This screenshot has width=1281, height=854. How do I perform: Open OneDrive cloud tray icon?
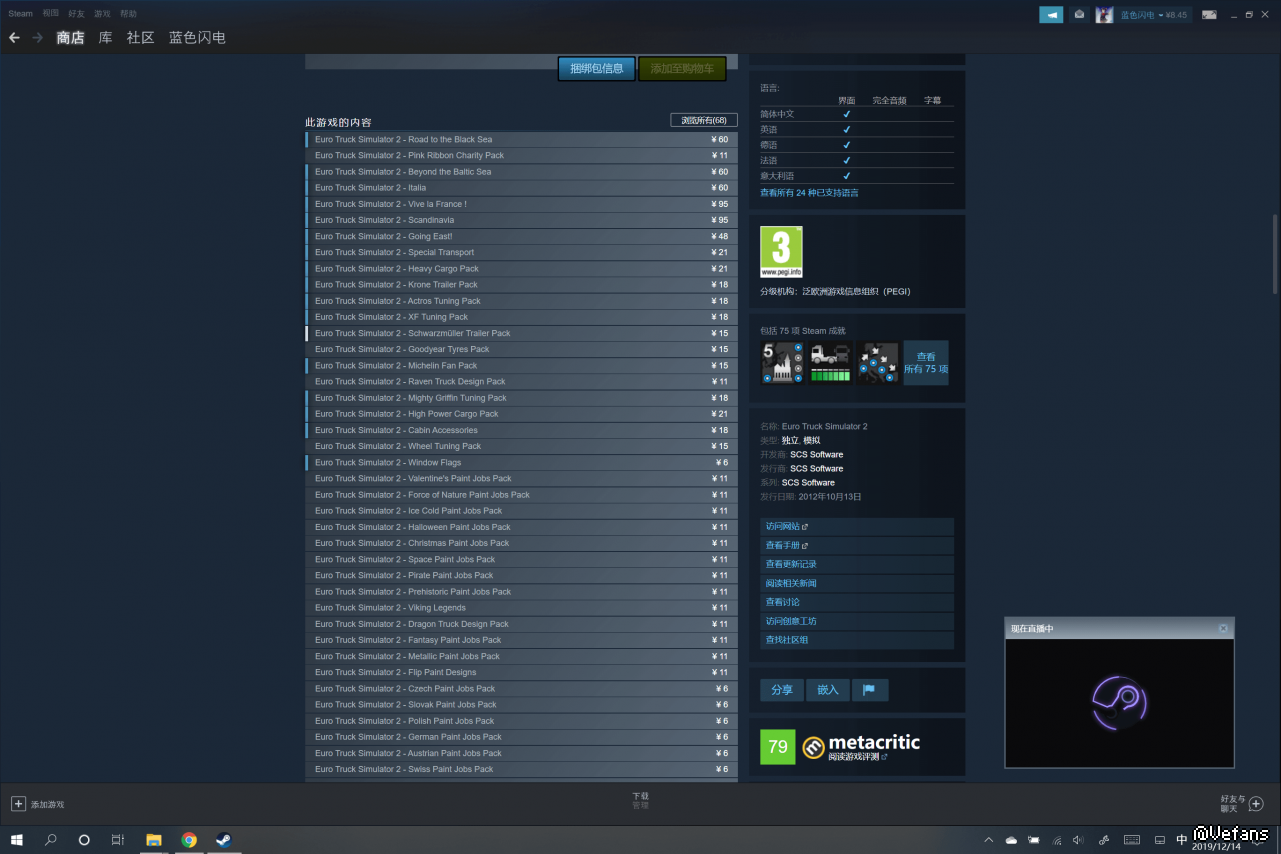1011,840
